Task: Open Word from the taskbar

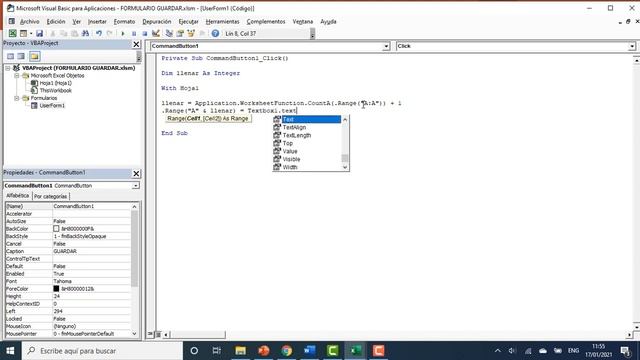Action: (309, 351)
